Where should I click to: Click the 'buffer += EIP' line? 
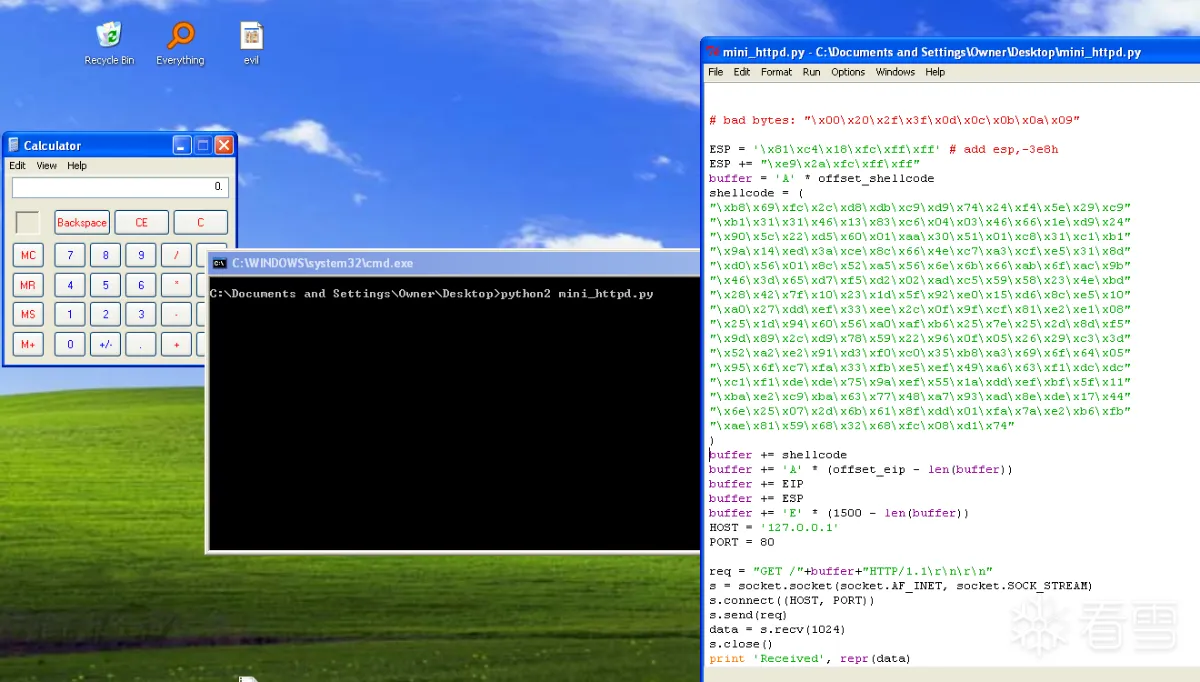pyautogui.click(x=756, y=484)
